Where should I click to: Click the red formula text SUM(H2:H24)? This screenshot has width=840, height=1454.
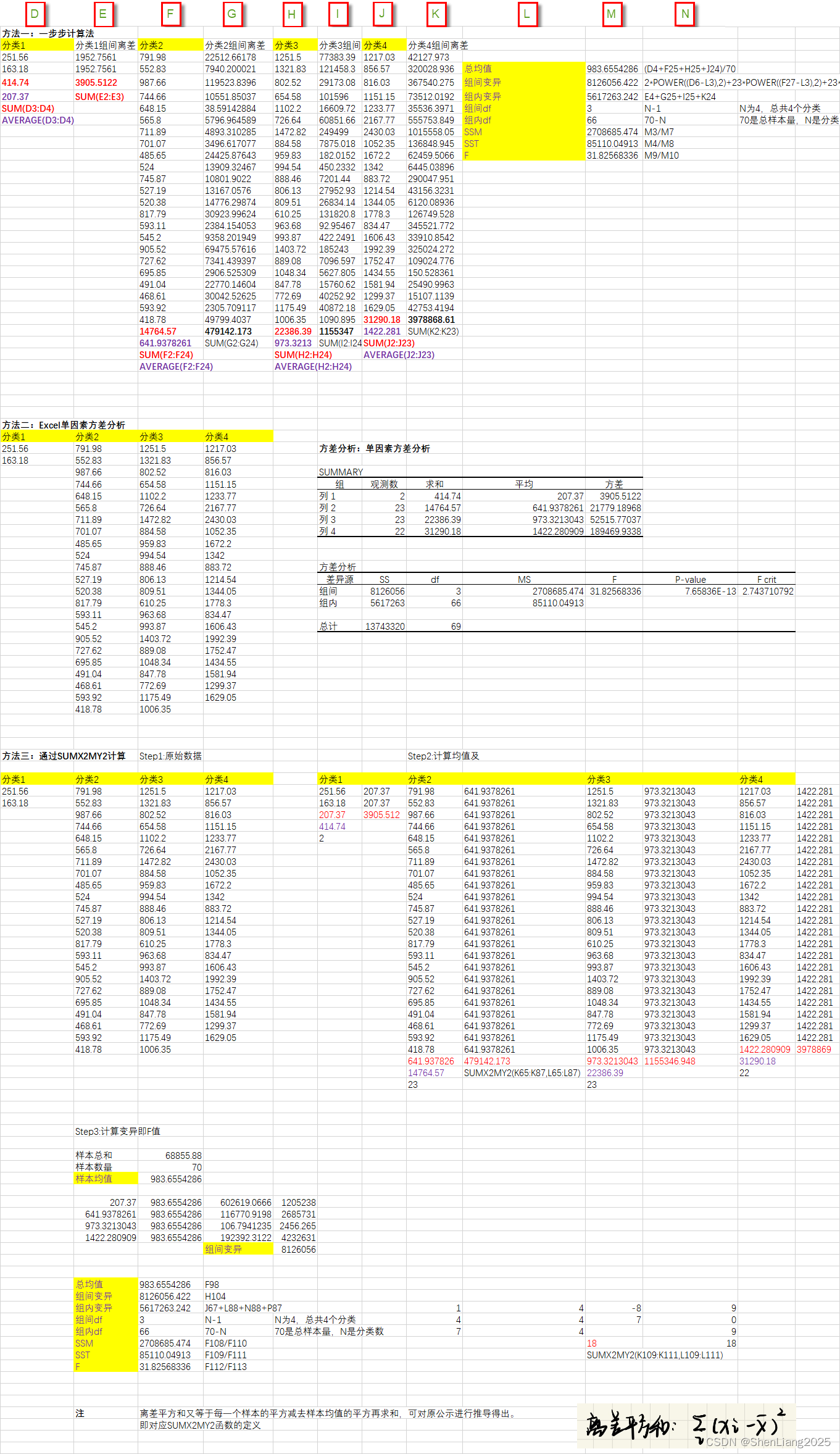(303, 354)
